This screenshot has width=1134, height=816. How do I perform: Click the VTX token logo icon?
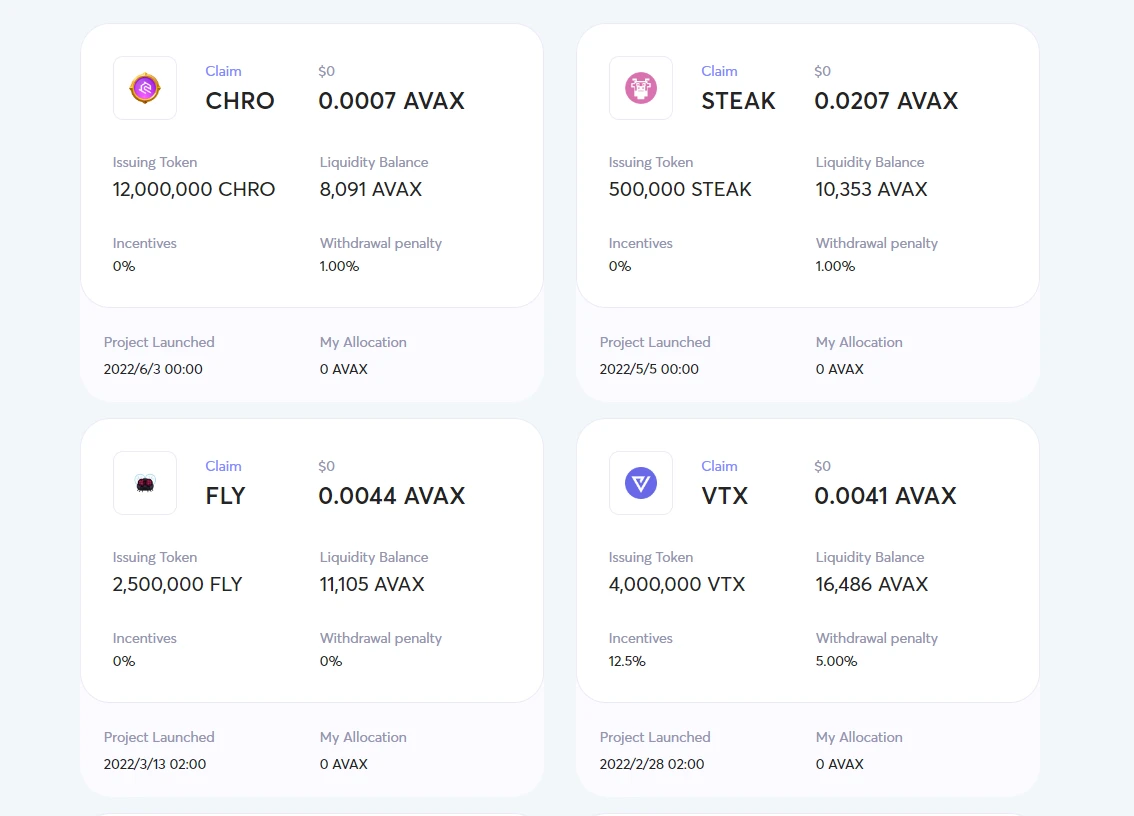(x=641, y=483)
